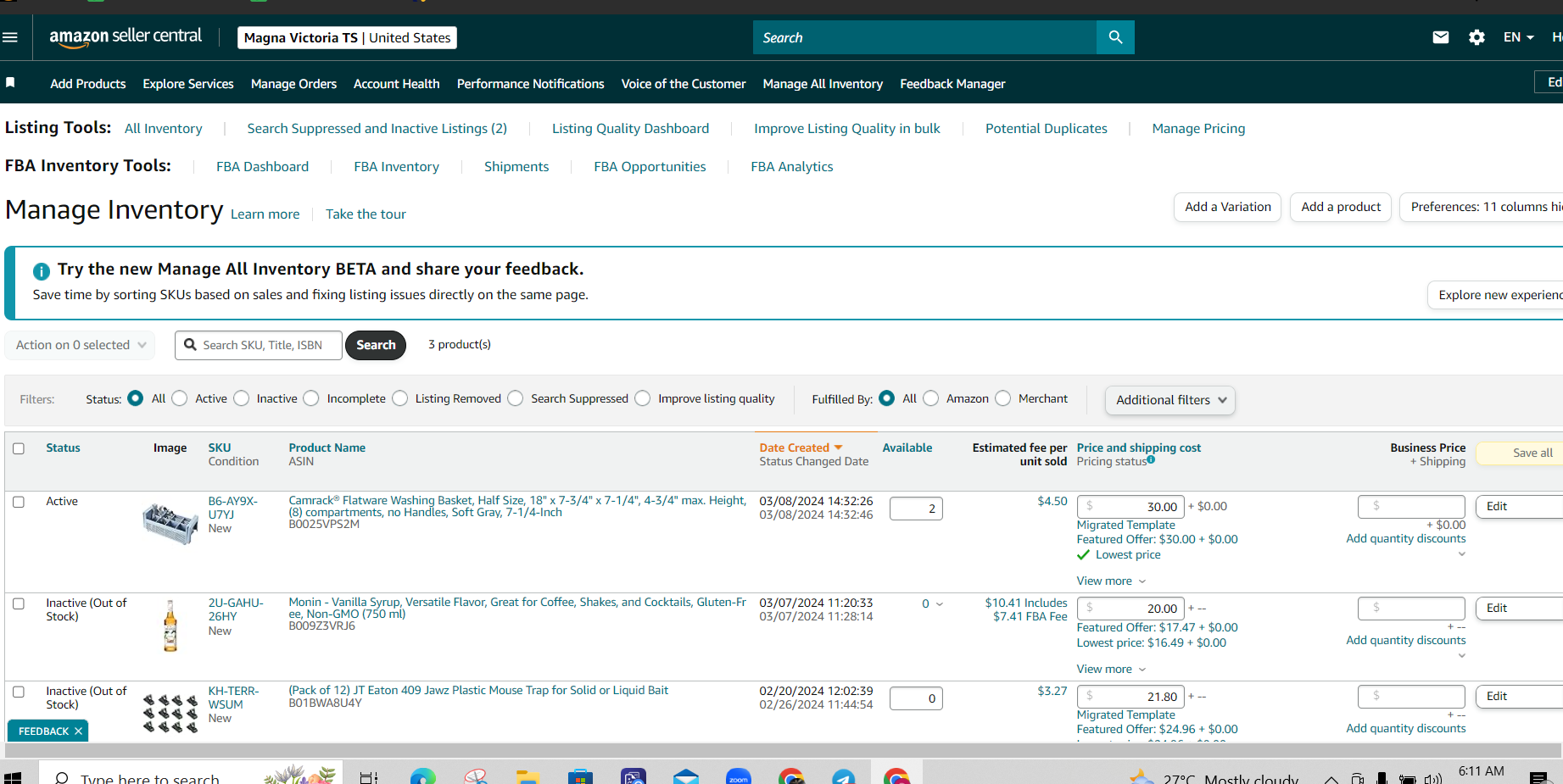The image size is (1563, 784).
Task: Open the Monin Vanilla Syrup product title link
Action: (517, 608)
